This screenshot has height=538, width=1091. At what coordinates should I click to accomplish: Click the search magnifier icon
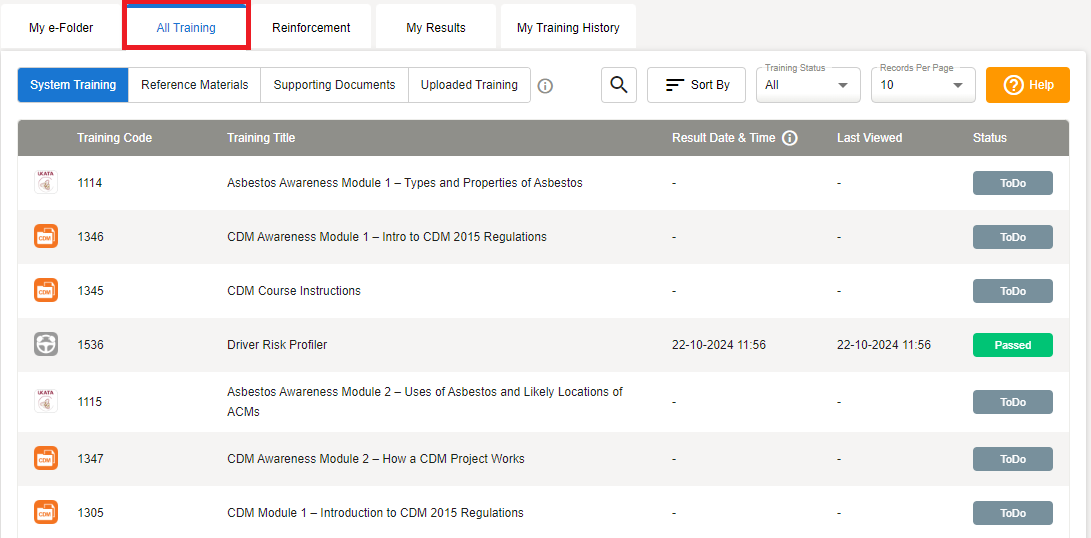coord(619,85)
